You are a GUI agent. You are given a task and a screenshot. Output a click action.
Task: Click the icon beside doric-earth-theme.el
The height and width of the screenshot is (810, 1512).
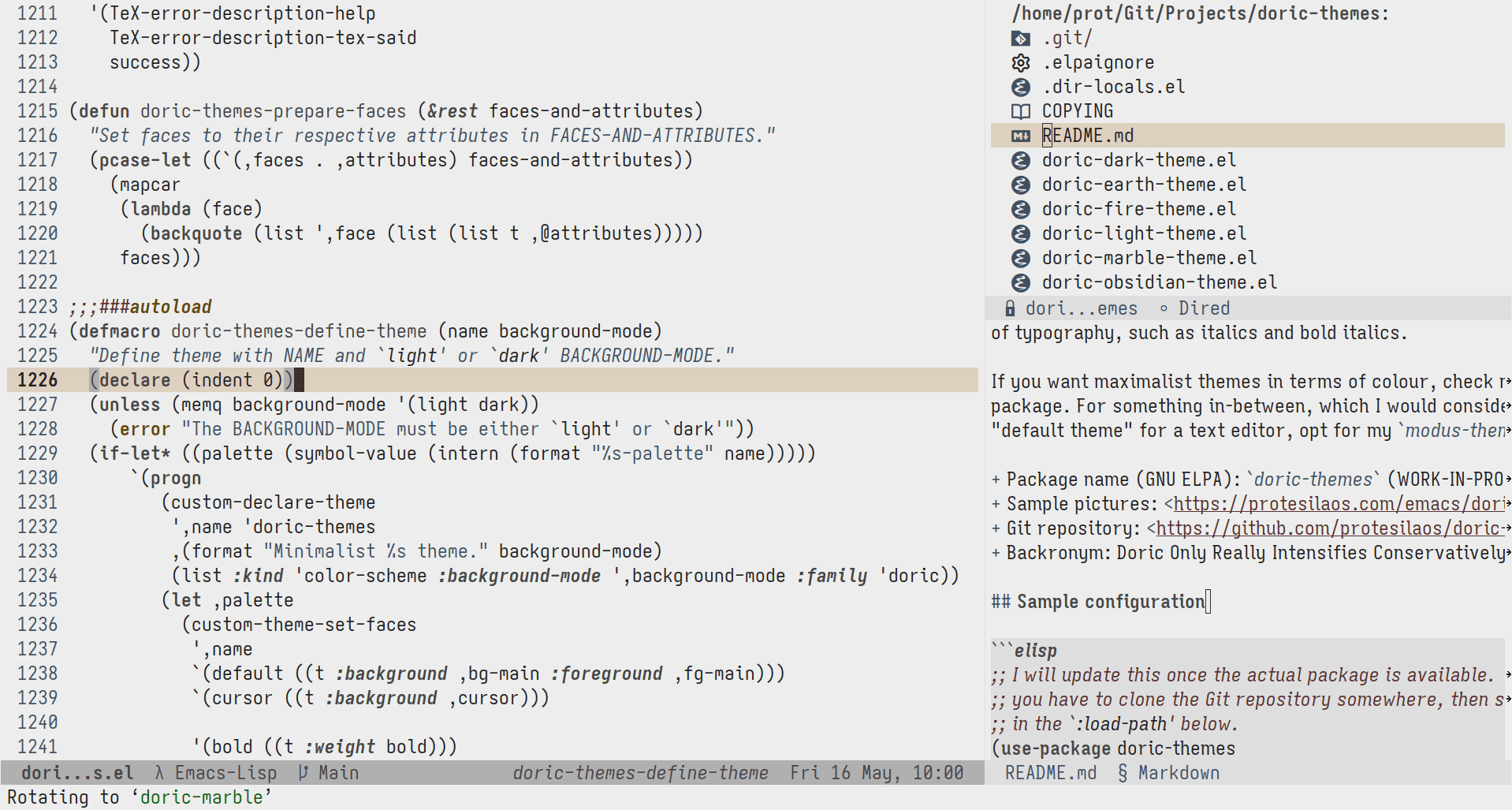tap(1021, 185)
